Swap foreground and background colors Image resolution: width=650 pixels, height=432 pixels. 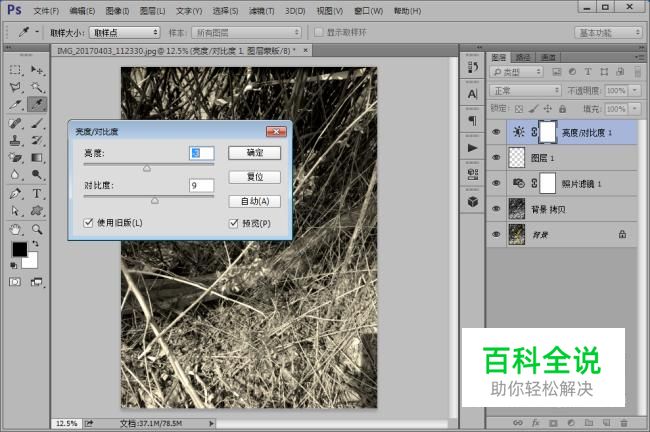pyautogui.click(x=35, y=244)
